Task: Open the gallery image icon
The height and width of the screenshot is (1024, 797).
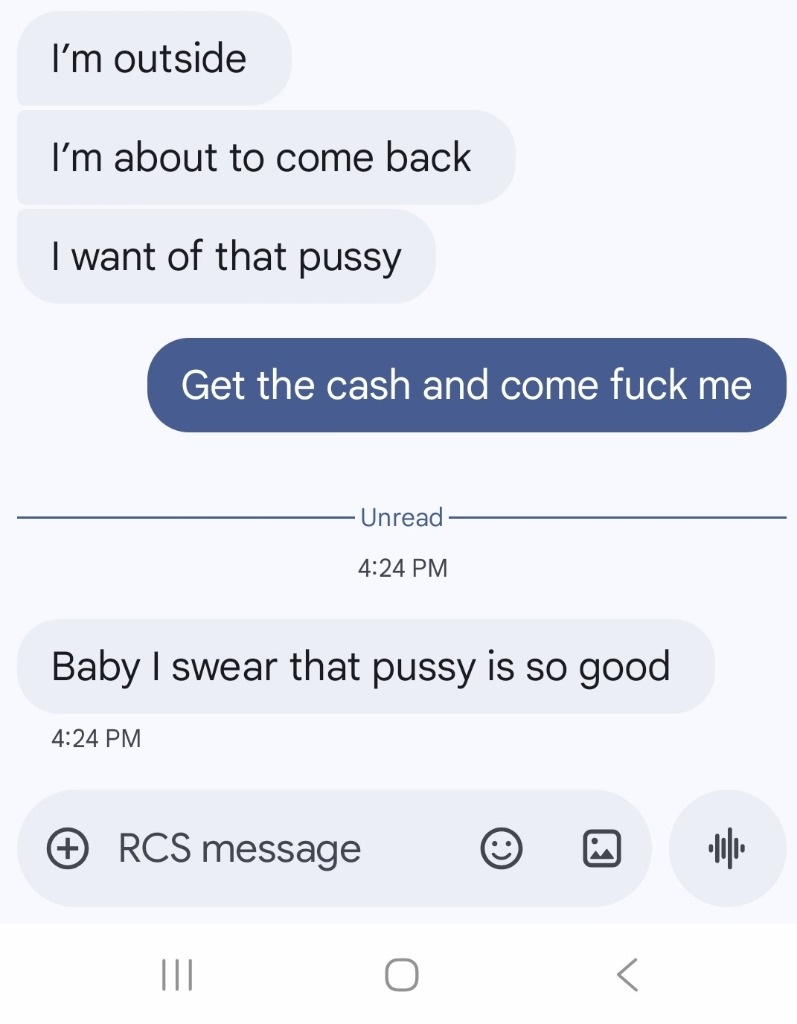Action: [x=601, y=848]
